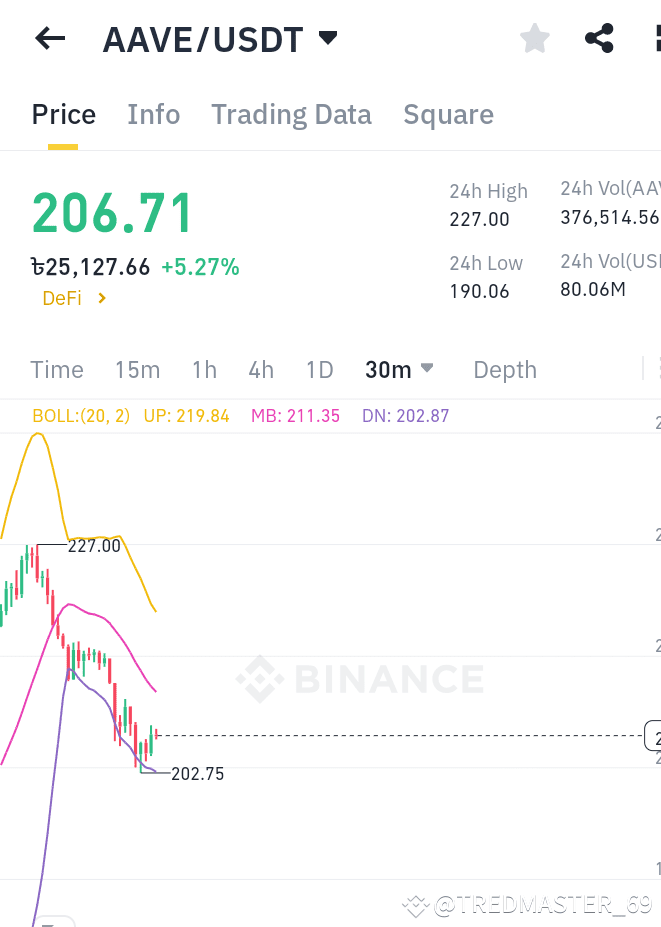
Task: Select the 4h timeframe
Action: pos(261,369)
